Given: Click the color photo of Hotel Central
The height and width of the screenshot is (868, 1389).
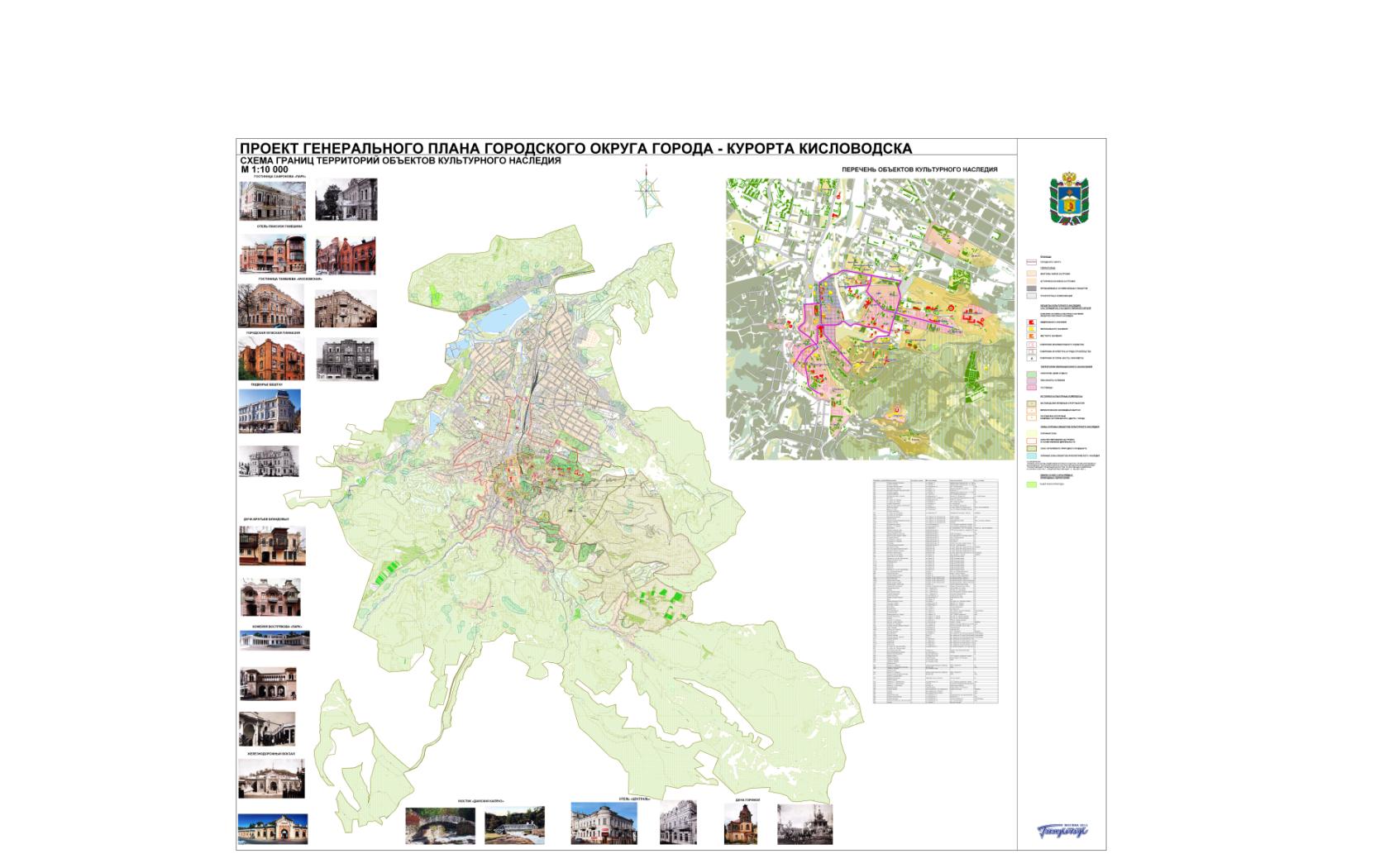Looking at the screenshot, I should (x=604, y=823).
